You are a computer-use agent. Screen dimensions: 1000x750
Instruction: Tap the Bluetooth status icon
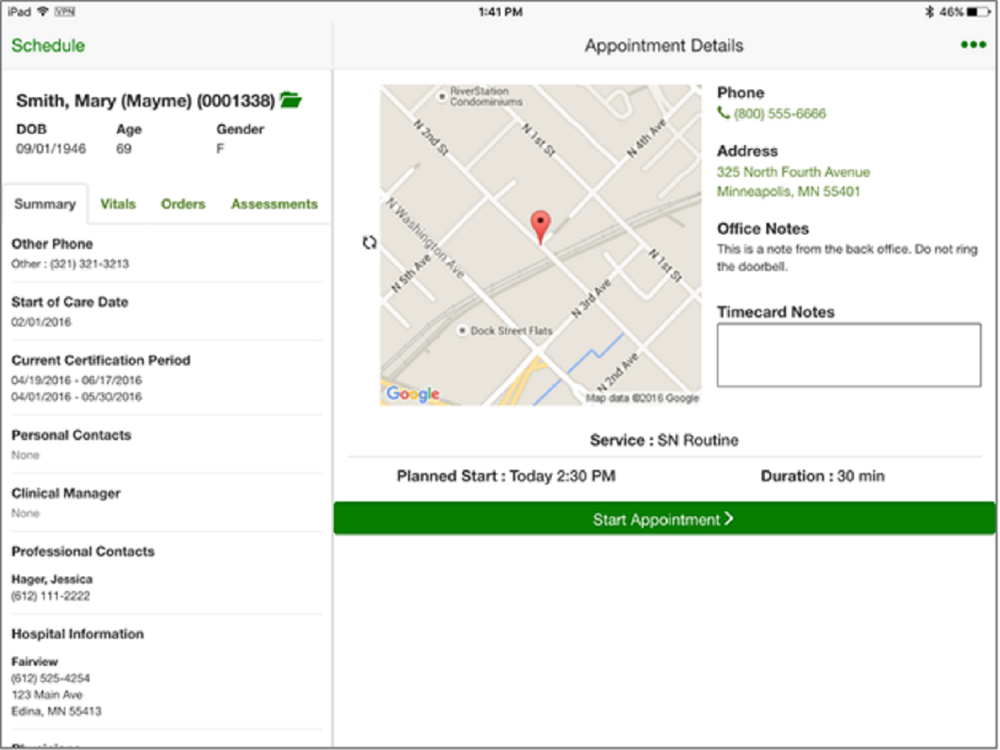(x=929, y=11)
